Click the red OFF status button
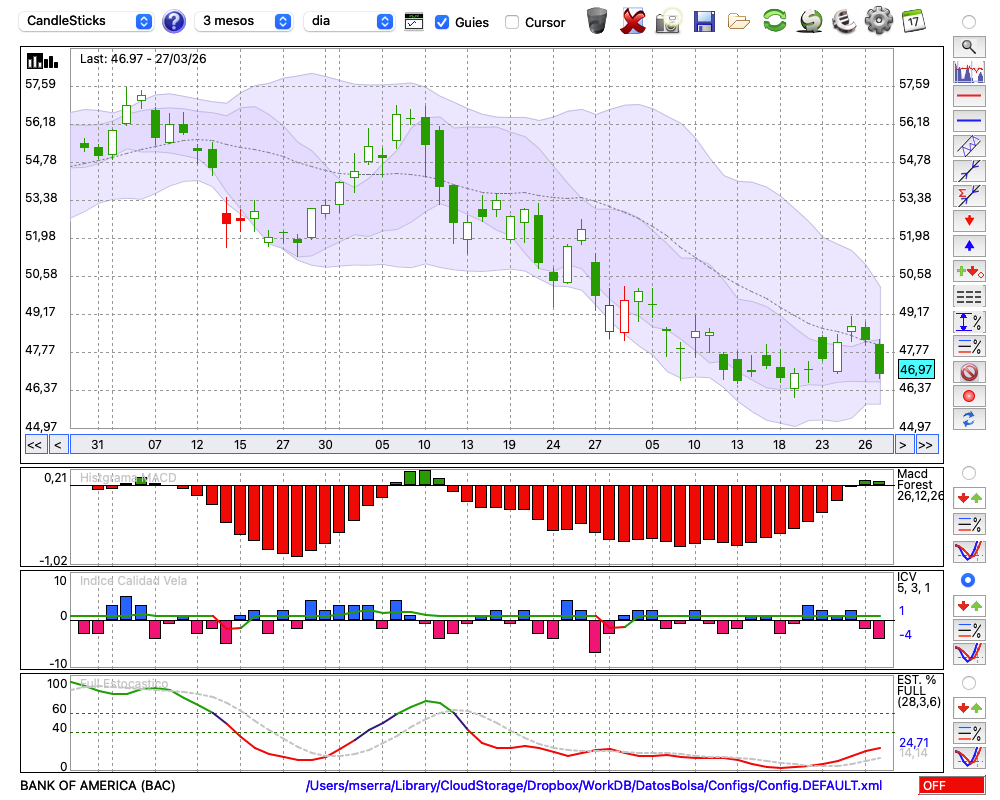Image resolution: width=1000 pixels, height=800 pixels. [947, 786]
